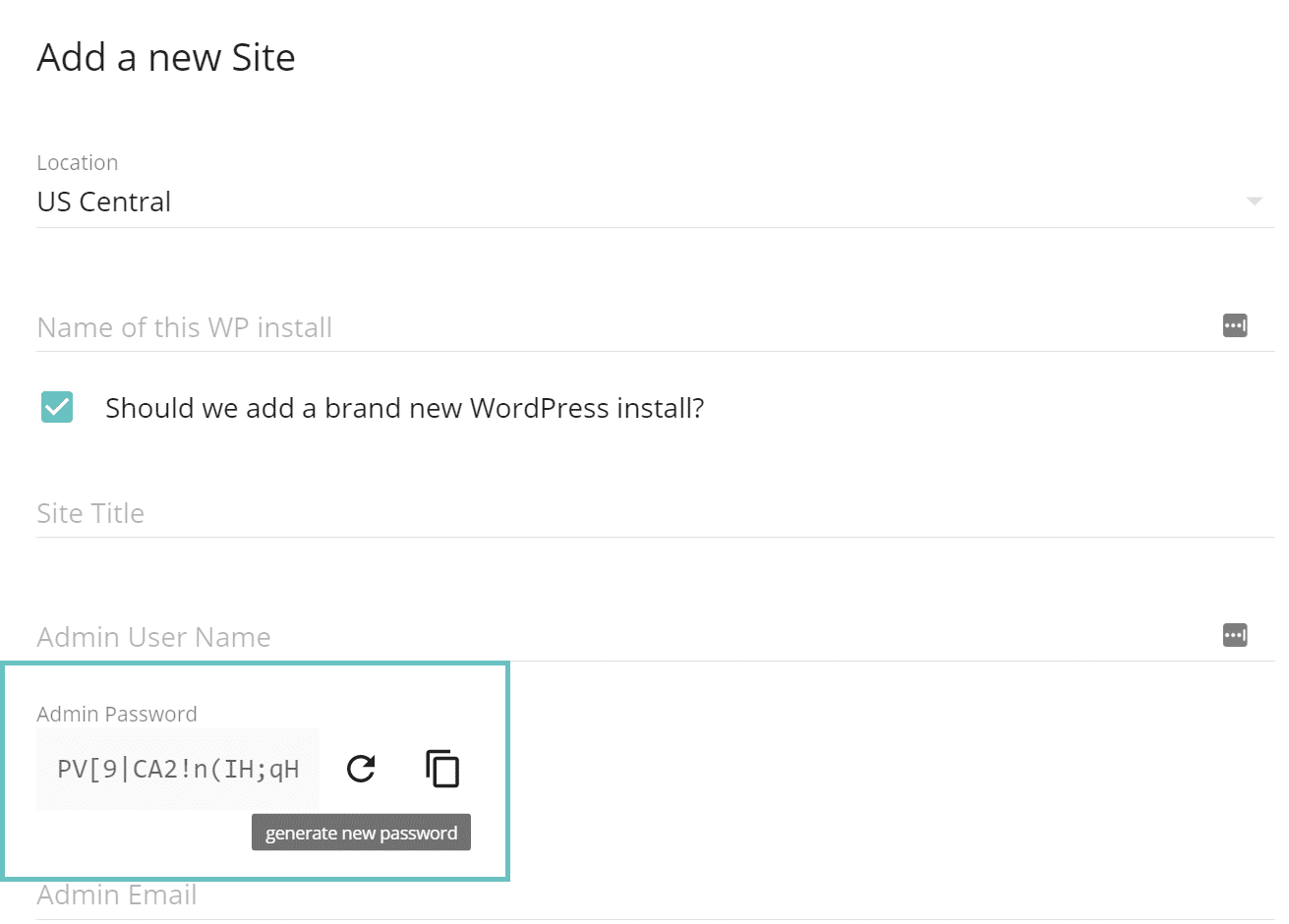This screenshot has height=924, width=1289.
Task: Click the Location label above US Central
Action: [x=77, y=162]
